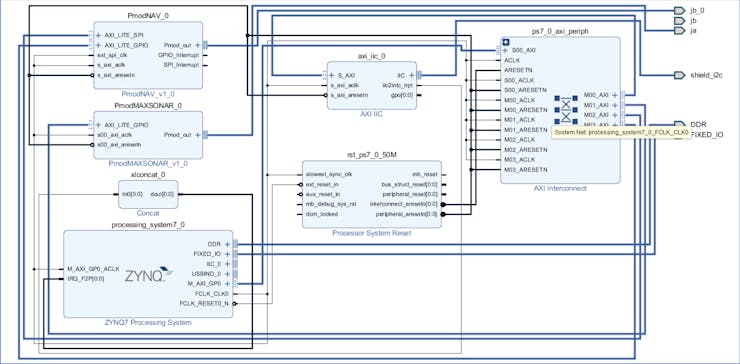Expand AXI_LITE_SPI interface on PmodNAV_0

(x=99, y=35)
